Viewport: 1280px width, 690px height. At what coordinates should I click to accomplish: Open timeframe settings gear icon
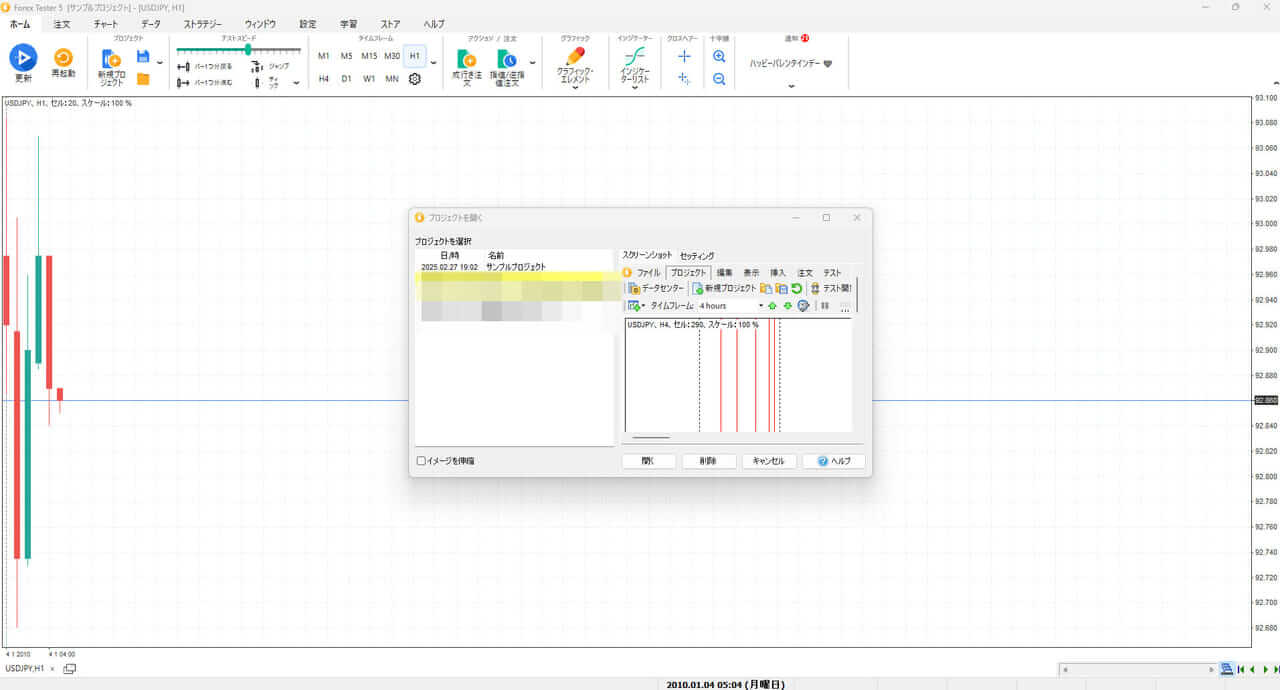415,78
